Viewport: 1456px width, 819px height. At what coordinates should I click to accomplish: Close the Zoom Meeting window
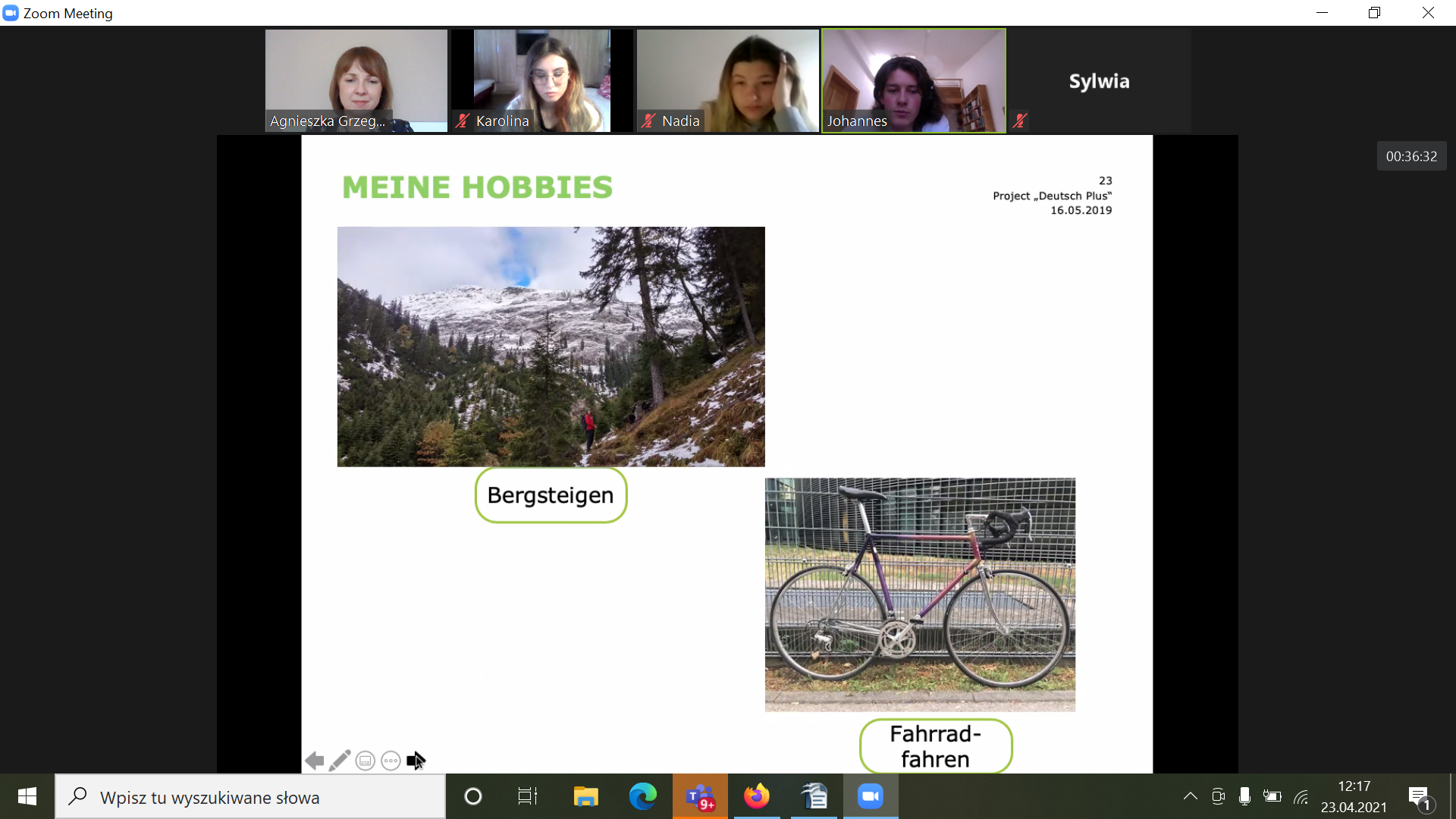[x=1428, y=13]
